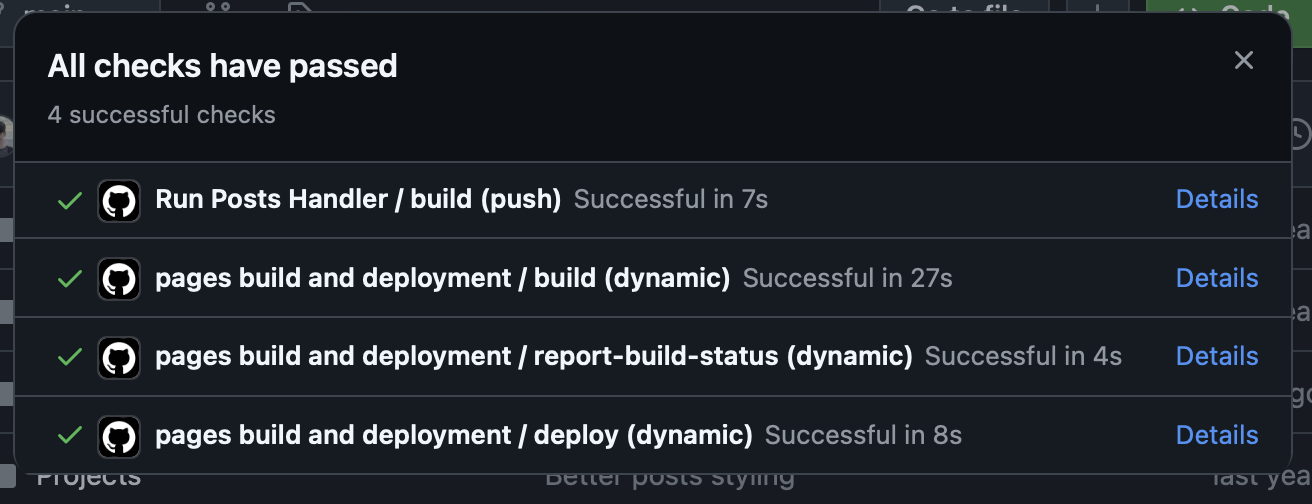The height and width of the screenshot is (504, 1312).
Task: Open pages build and deployment / deploy check
Action: pyautogui.click(x=454, y=435)
